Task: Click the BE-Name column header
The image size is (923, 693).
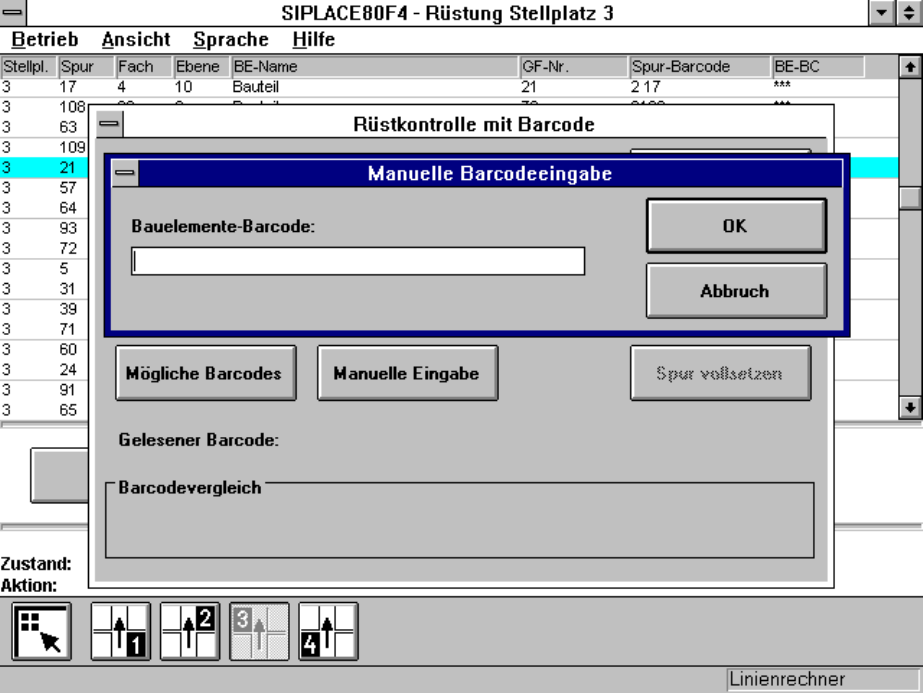Action: click(375, 67)
